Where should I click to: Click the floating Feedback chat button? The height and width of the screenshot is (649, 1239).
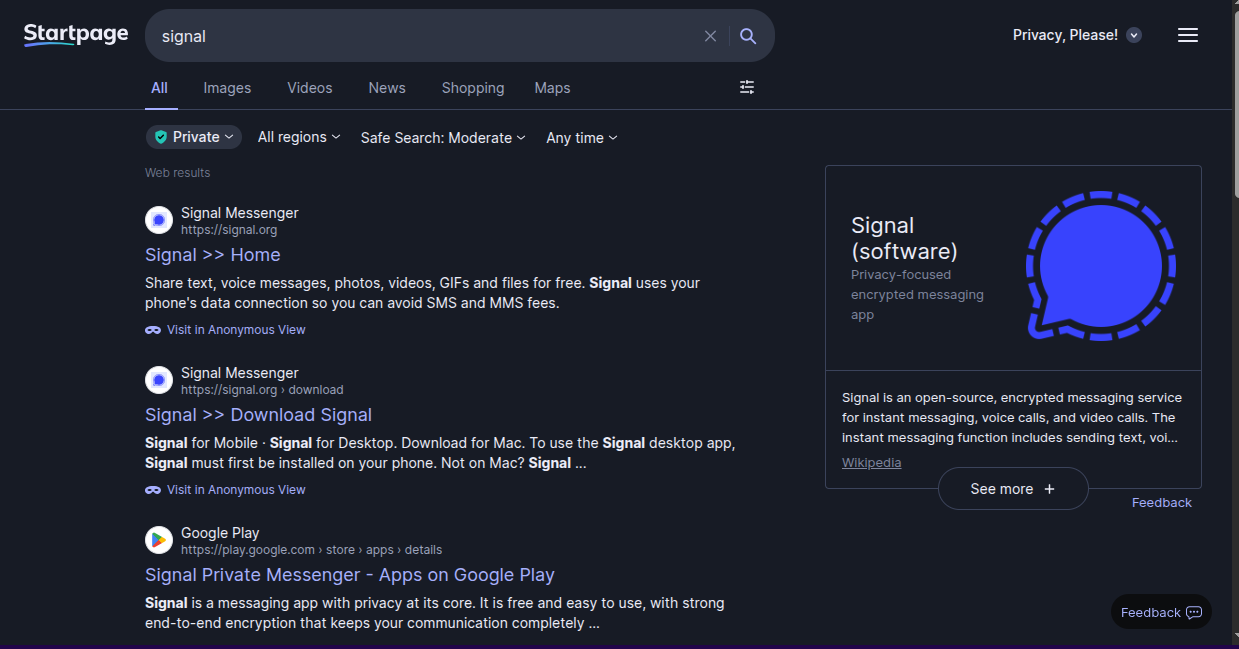[x=1161, y=612]
